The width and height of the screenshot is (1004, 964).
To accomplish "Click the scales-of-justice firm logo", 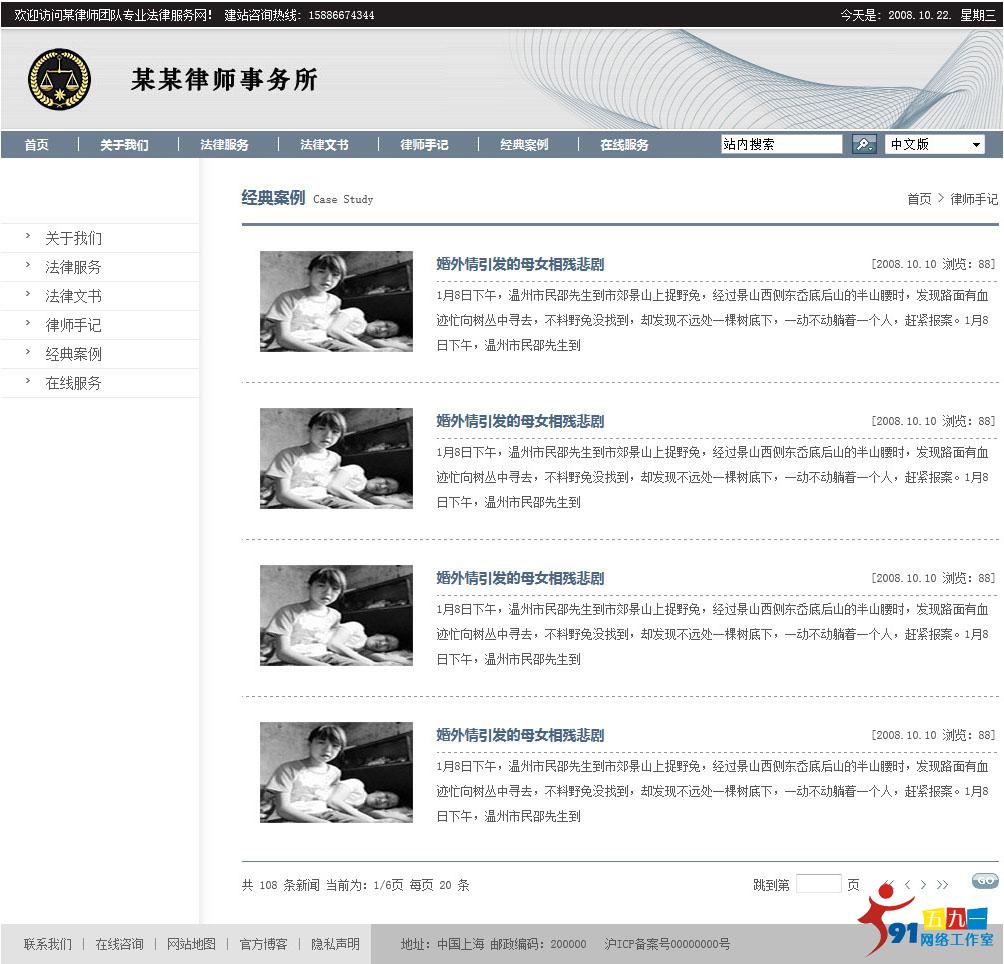I will pyautogui.click(x=59, y=80).
